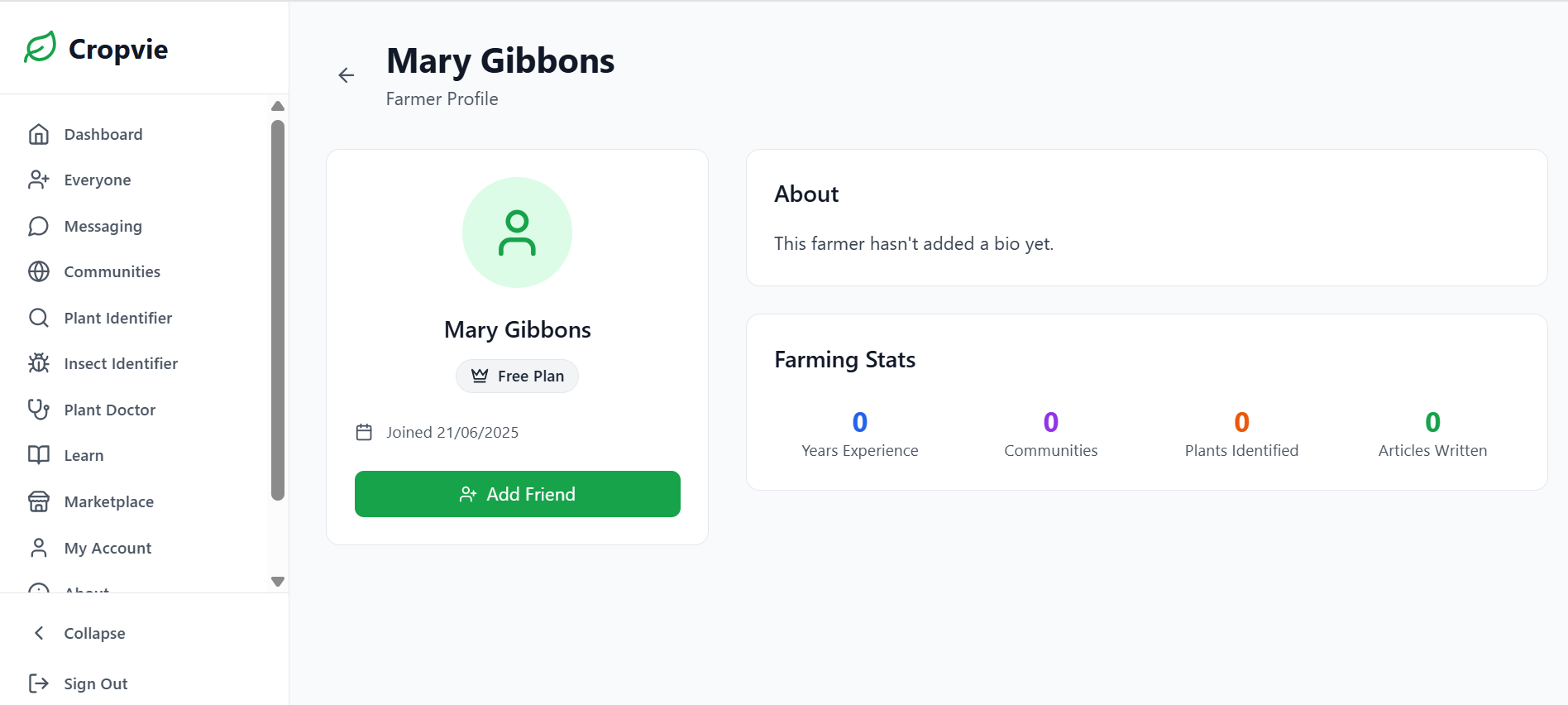Viewport: 1568px width, 705px height.
Task: Click the Learn open-book icon
Action: point(39,455)
